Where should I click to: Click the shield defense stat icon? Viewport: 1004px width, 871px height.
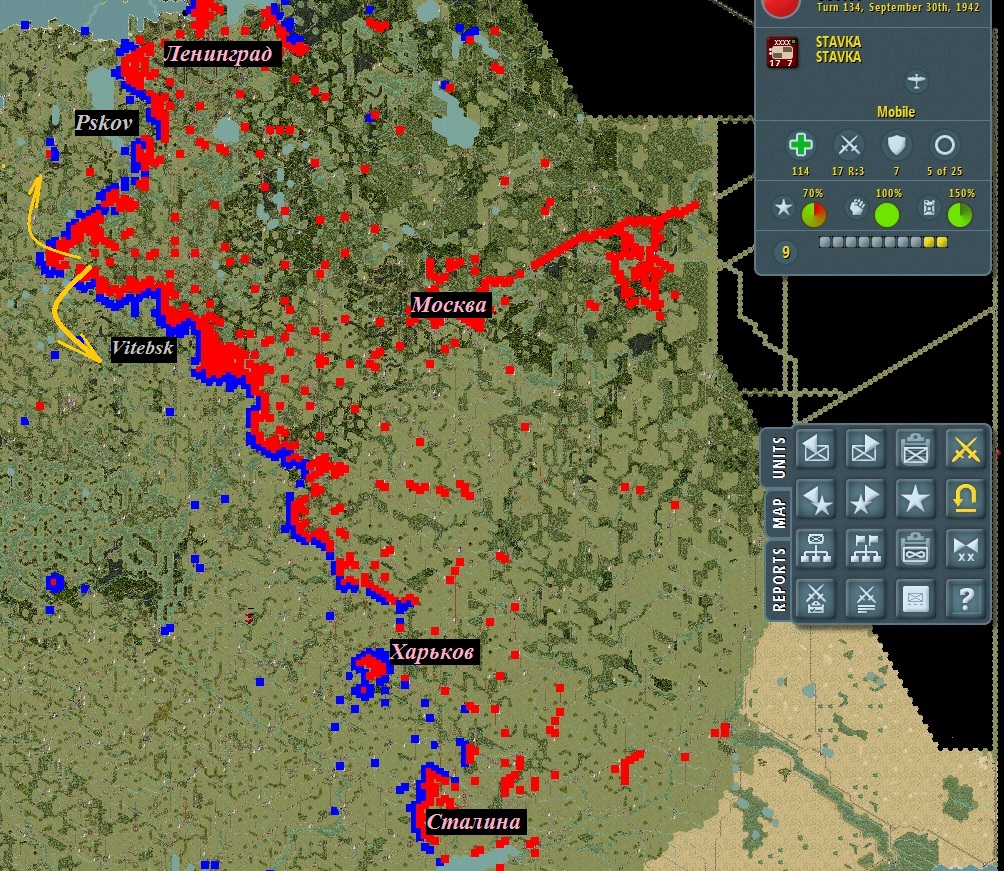pyautogui.click(x=896, y=145)
